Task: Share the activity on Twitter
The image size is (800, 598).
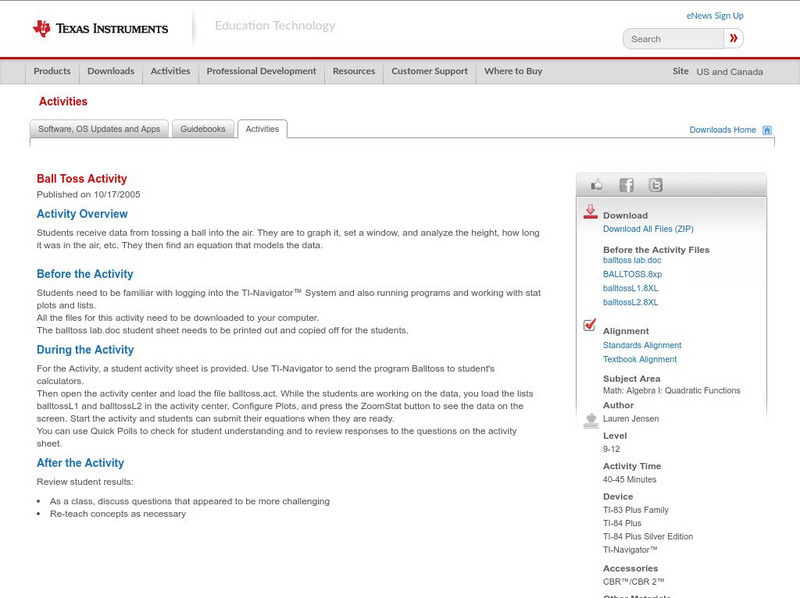Action: (655, 185)
